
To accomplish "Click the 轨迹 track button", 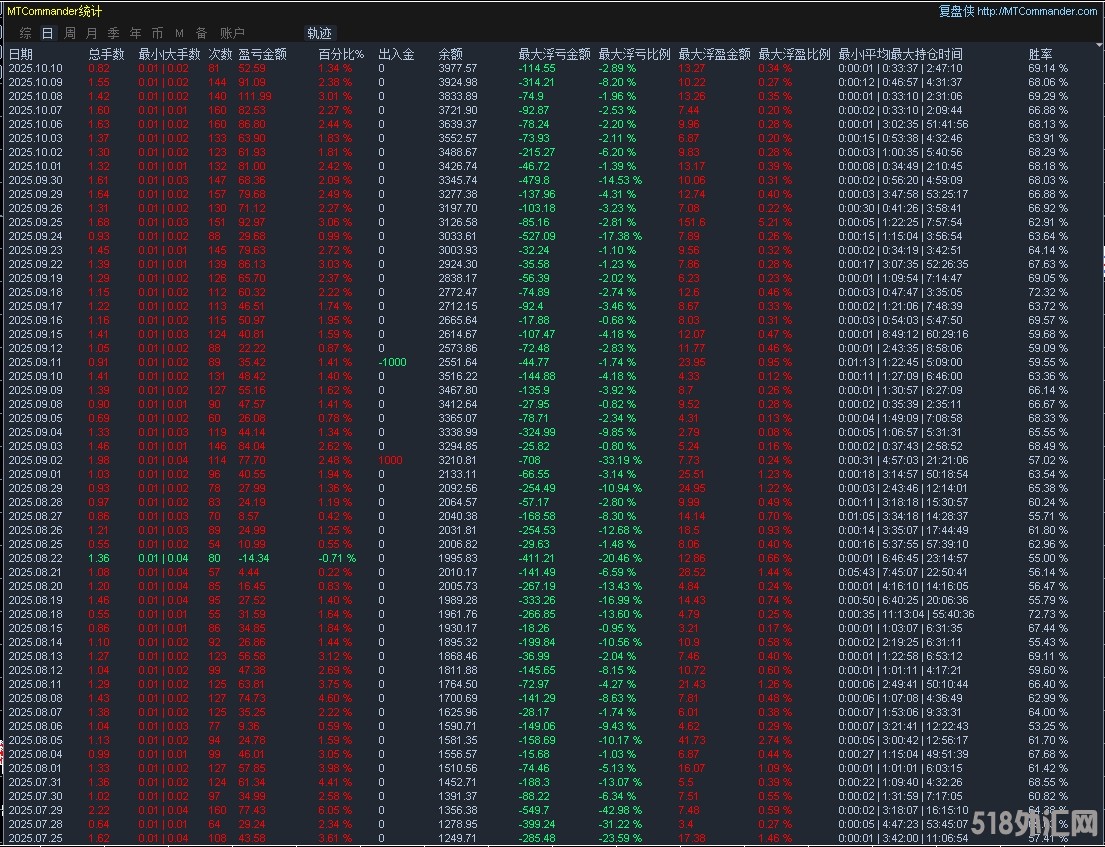I will [320, 33].
